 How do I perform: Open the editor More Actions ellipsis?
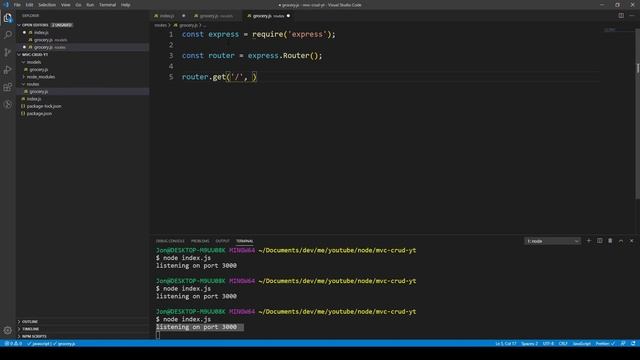pyautogui.click(x=632, y=16)
